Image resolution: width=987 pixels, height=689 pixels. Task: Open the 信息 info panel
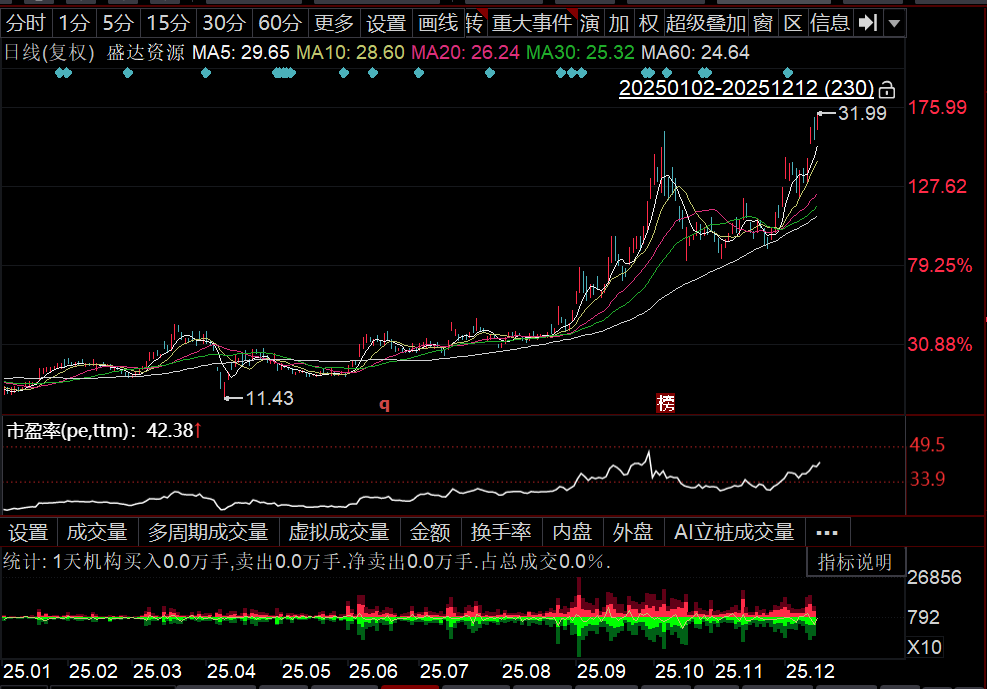click(830, 23)
